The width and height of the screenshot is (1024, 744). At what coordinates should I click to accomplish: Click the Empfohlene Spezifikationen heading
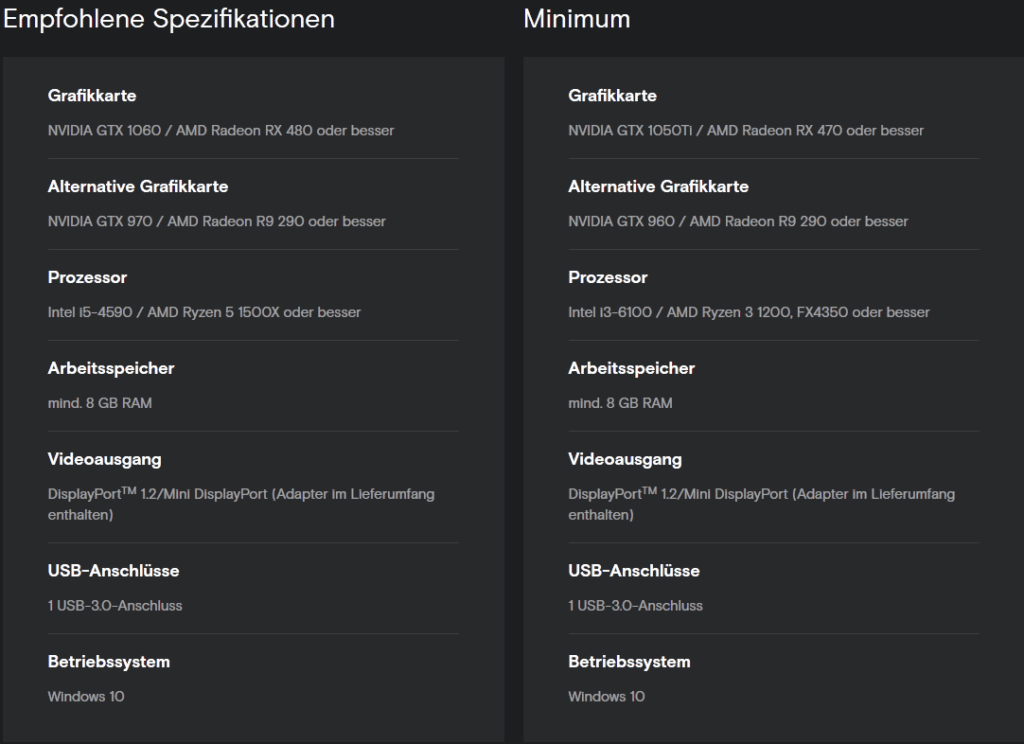click(168, 20)
